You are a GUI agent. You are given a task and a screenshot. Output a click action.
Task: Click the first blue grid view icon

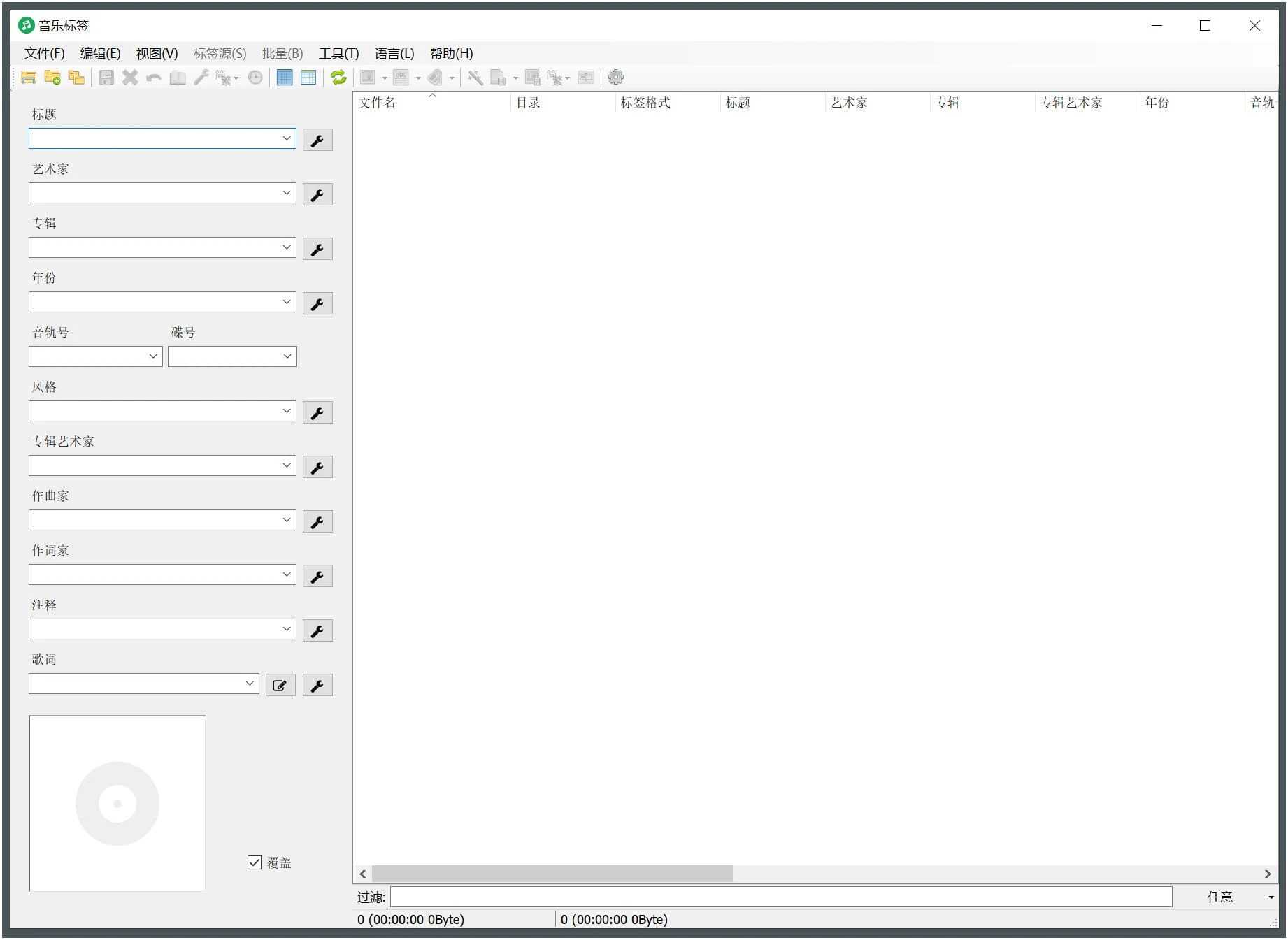click(285, 78)
